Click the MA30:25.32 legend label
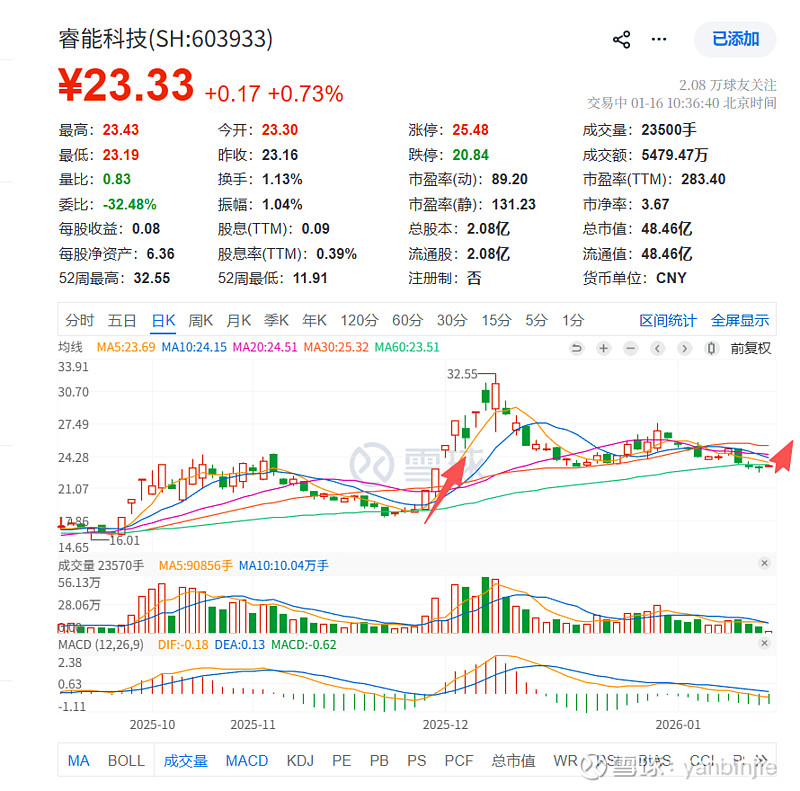The image size is (800, 791). pyautogui.click(x=336, y=347)
